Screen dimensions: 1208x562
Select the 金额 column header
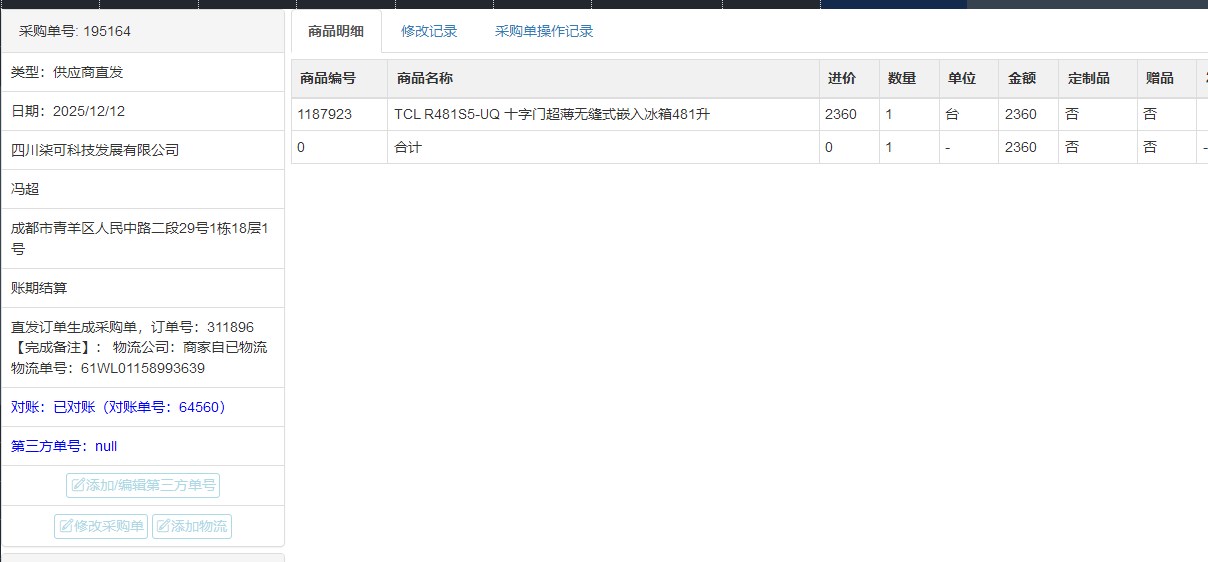[1021, 79]
